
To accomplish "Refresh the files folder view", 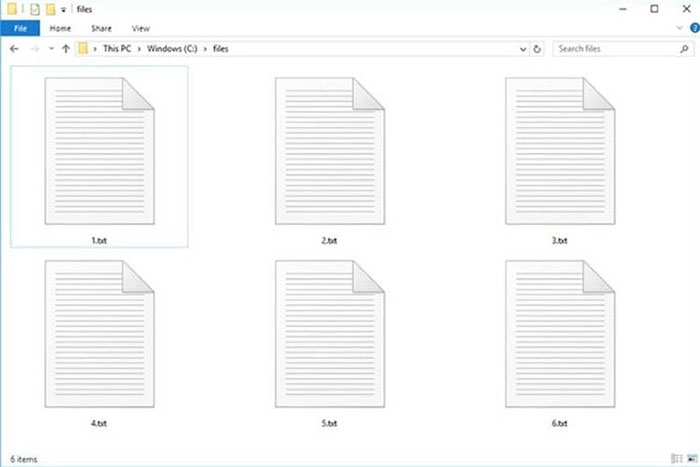I will 537,48.
